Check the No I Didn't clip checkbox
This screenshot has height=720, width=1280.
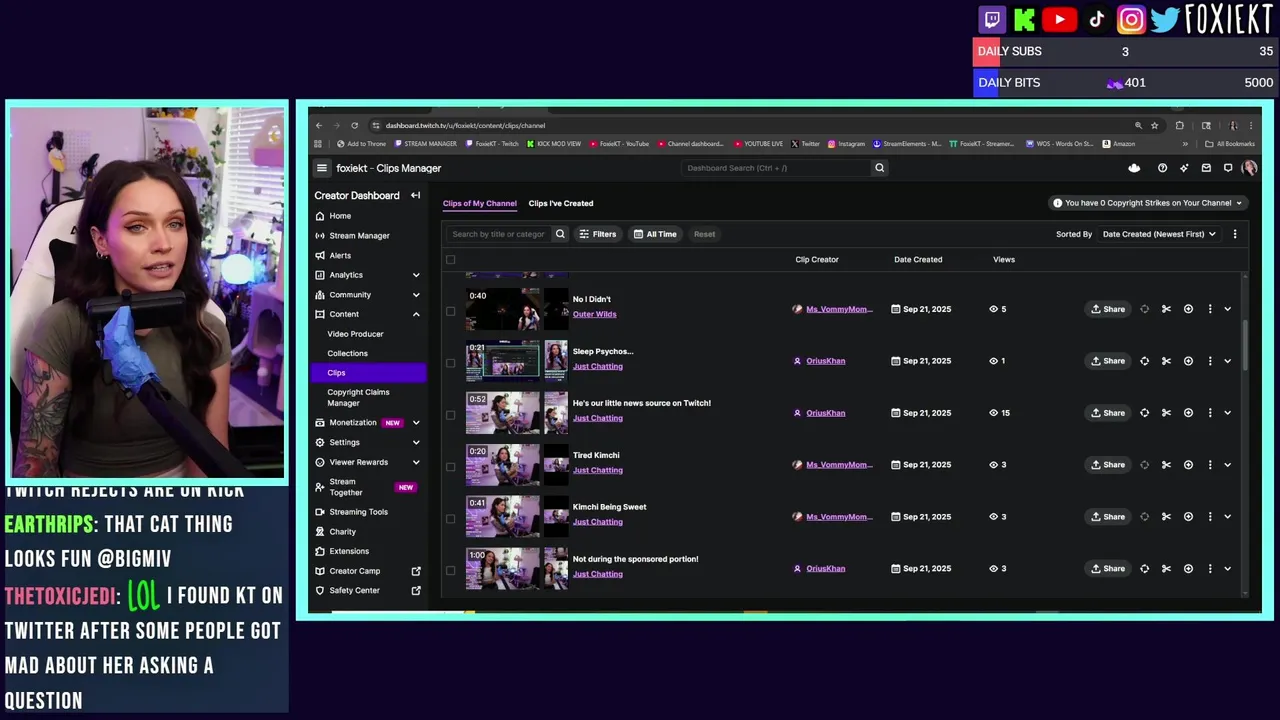[x=450, y=311]
